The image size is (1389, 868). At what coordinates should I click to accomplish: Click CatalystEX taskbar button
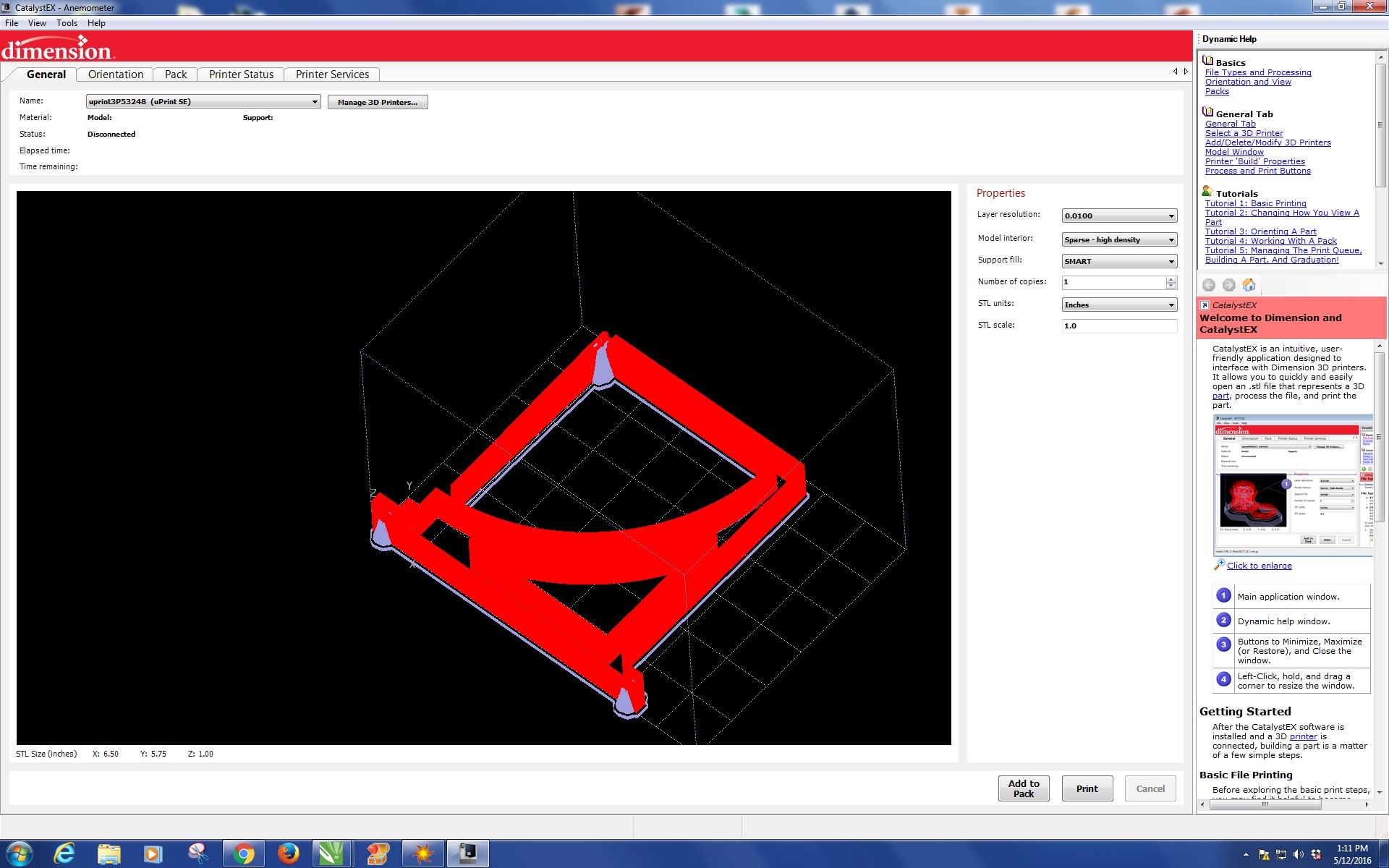tap(468, 854)
